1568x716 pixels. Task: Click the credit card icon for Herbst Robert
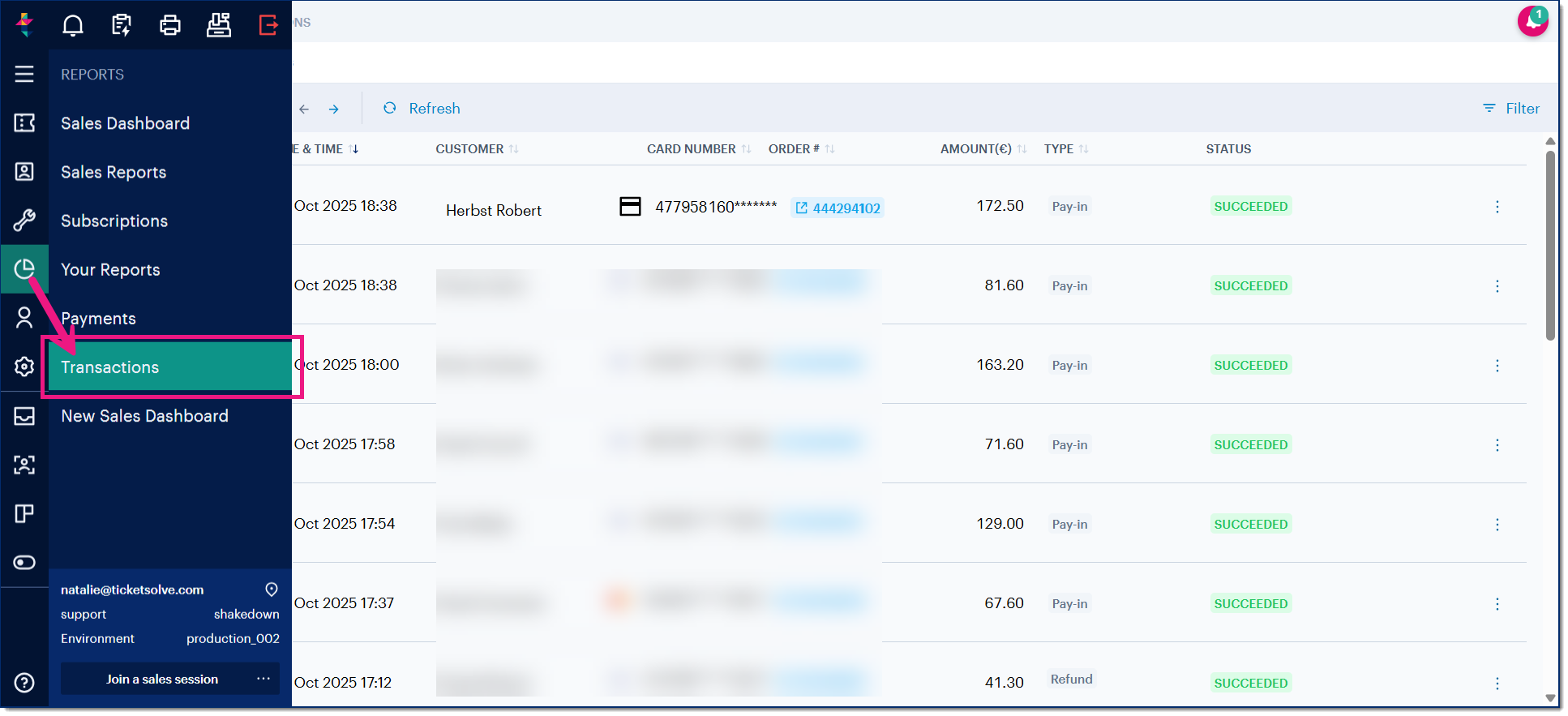point(630,206)
